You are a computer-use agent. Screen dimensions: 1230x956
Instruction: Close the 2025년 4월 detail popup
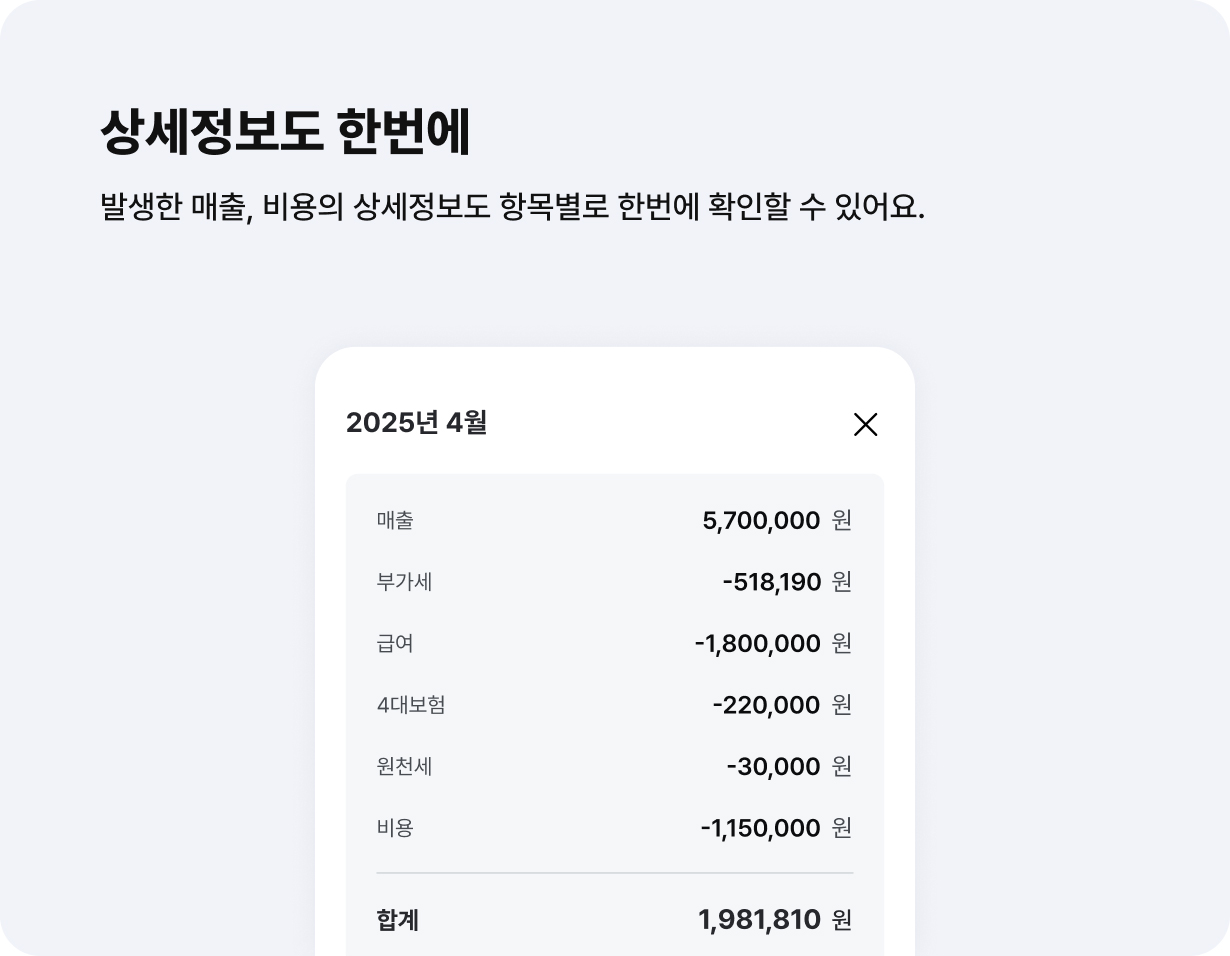tap(865, 424)
